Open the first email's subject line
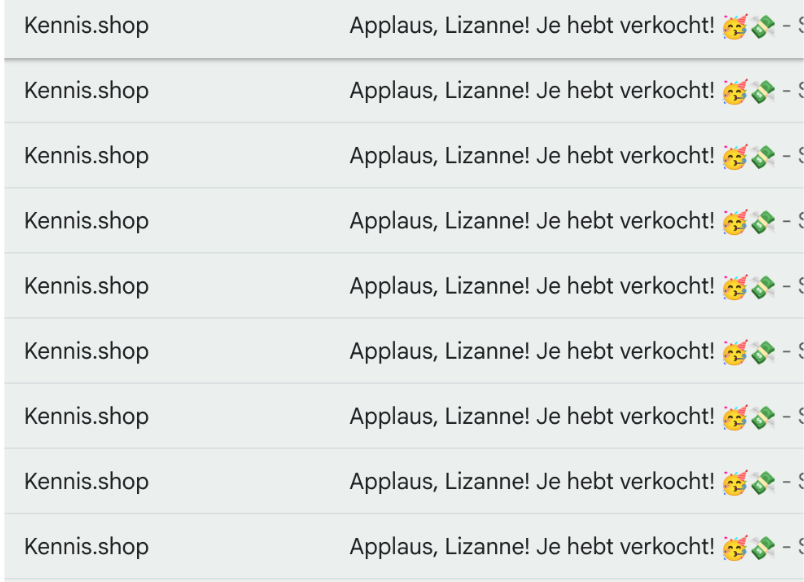This screenshot has width=804, height=582. (532, 26)
